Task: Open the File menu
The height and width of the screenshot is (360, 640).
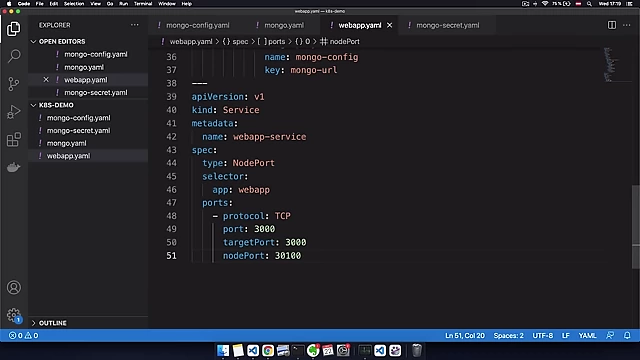Action: [x=40, y=4]
